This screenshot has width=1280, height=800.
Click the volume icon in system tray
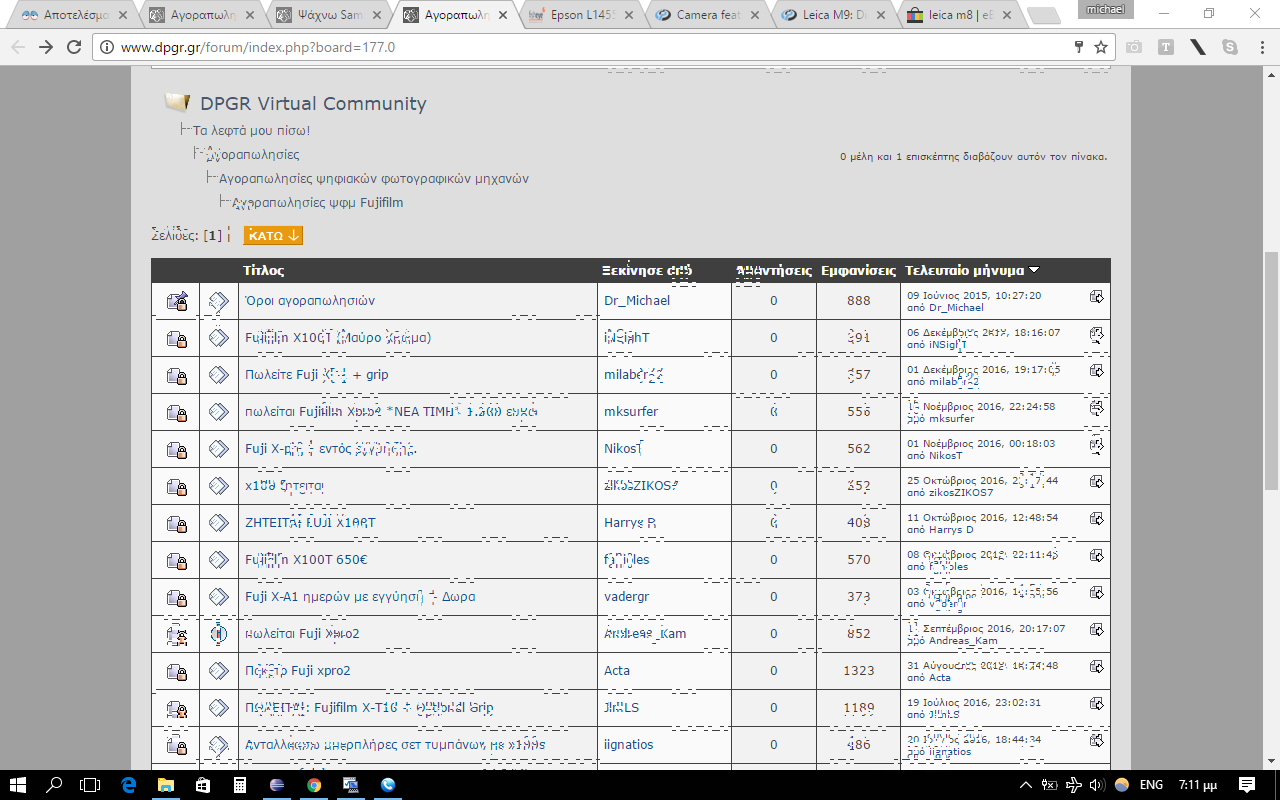(x=1097, y=785)
